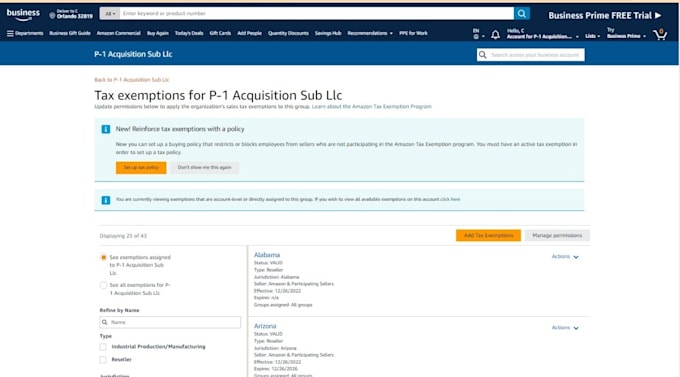Follow 'Back to P-1 Acquisition Sub Llc' link
The width and height of the screenshot is (680, 377).
[132, 80]
